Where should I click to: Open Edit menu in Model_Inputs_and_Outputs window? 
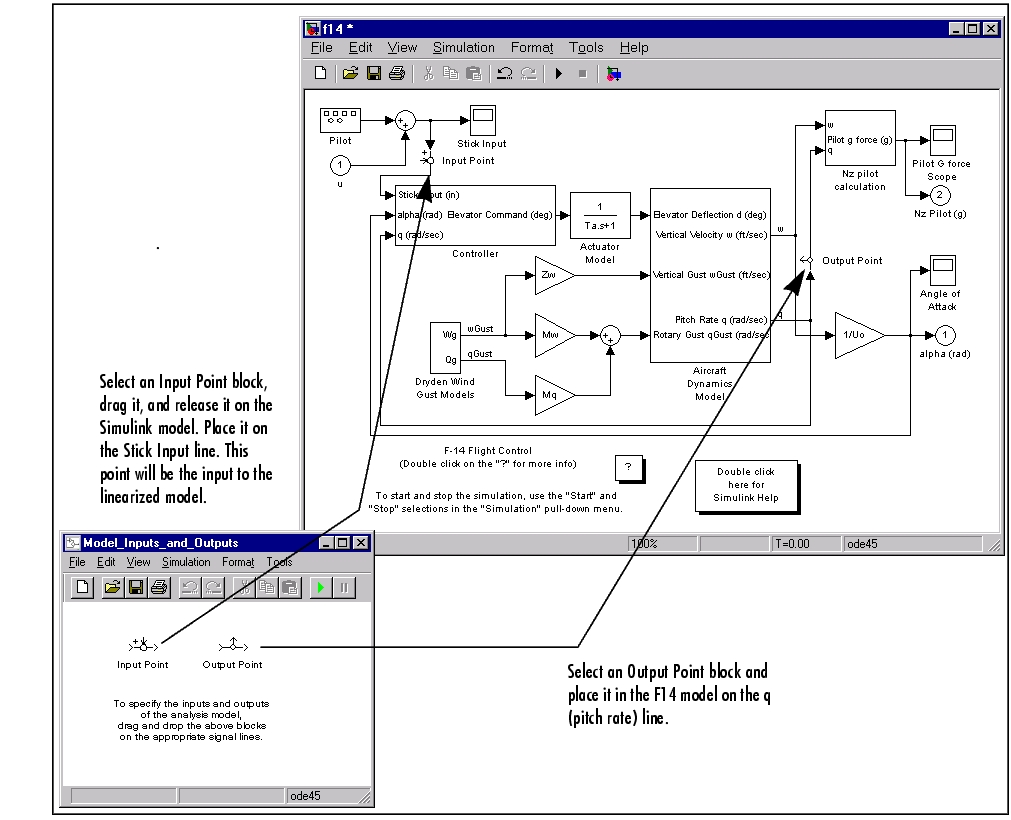pos(106,562)
